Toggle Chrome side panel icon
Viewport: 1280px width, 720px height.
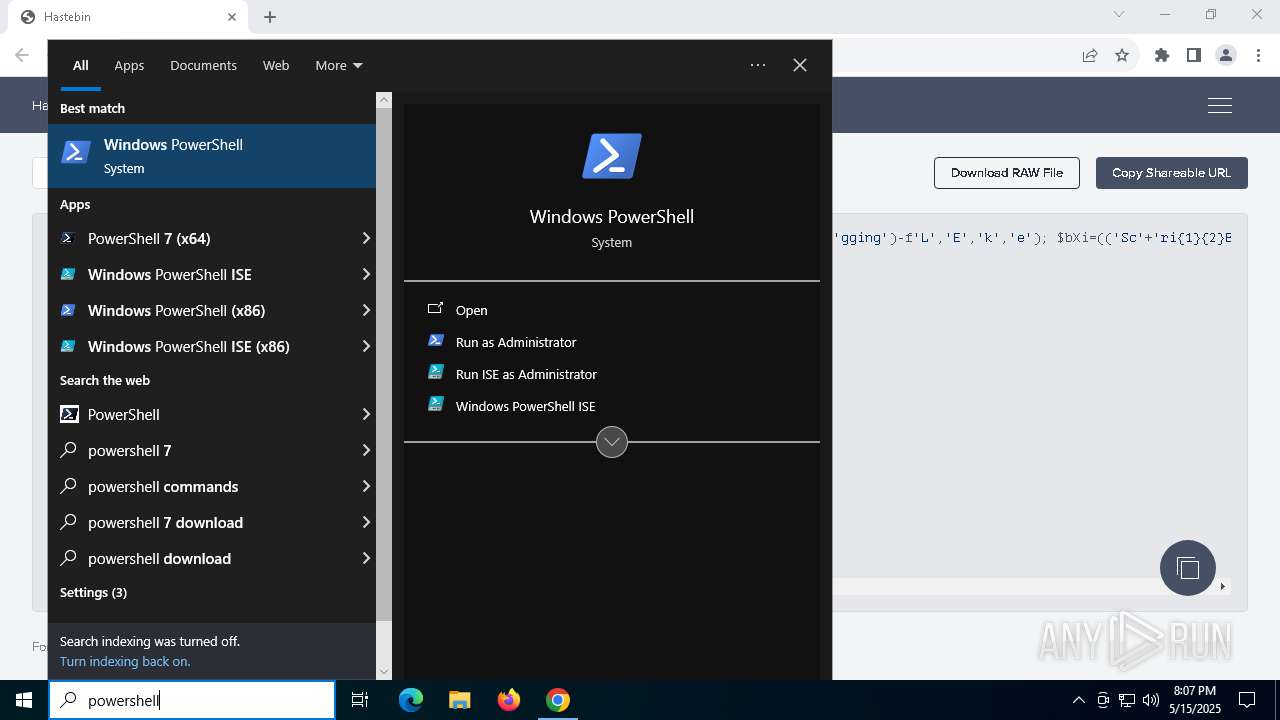(x=1194, y=56)
